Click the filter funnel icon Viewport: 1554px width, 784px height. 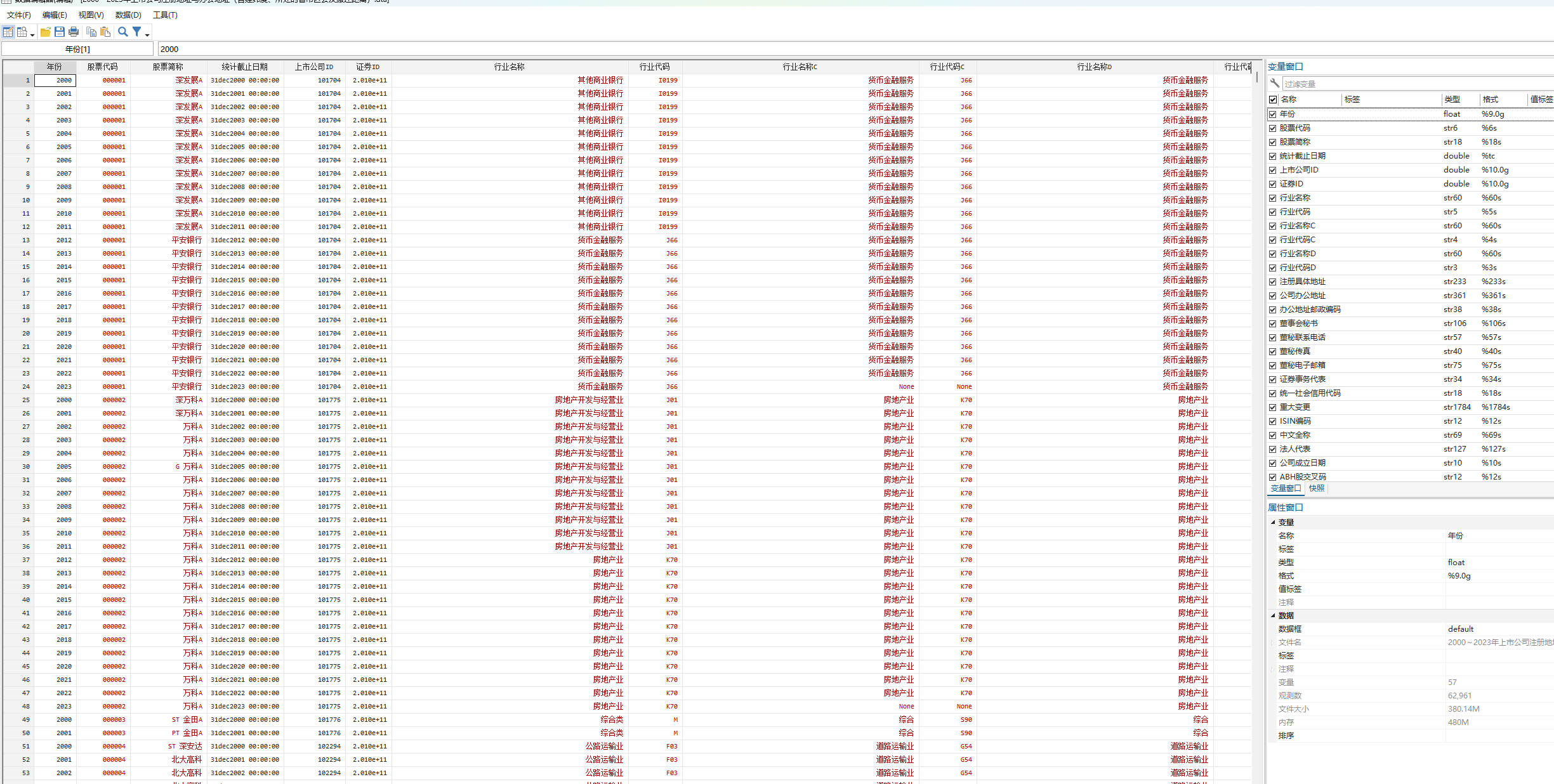point(136,32)
